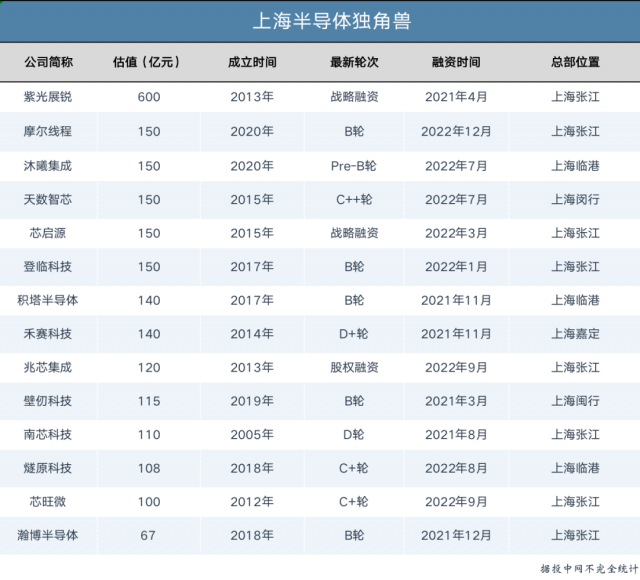Click 上海临港 in the 沐曦集成 row
Screen dimensions: 640x580
pos(576,166)
